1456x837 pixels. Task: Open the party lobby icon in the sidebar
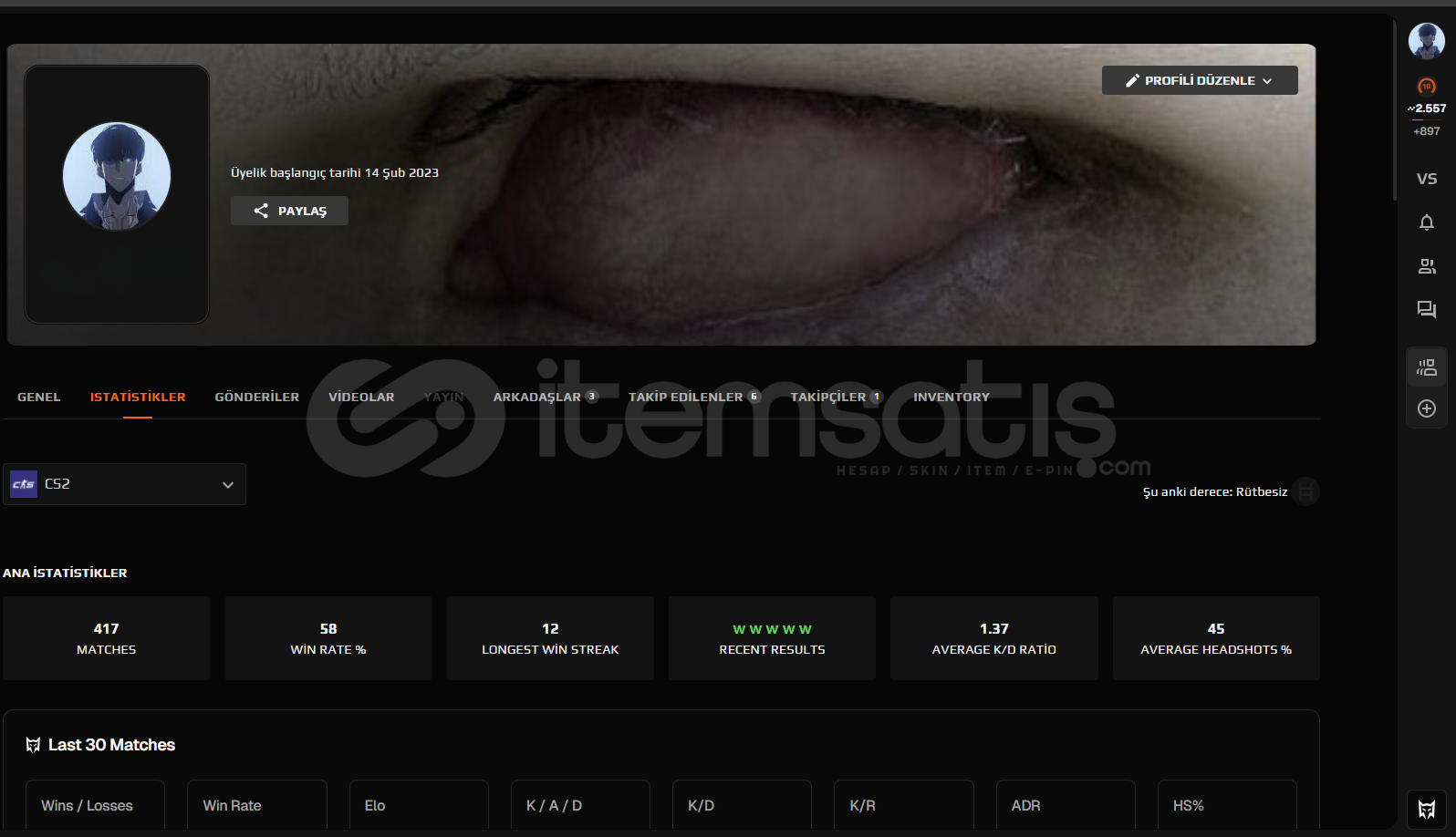coord(1427,367)
